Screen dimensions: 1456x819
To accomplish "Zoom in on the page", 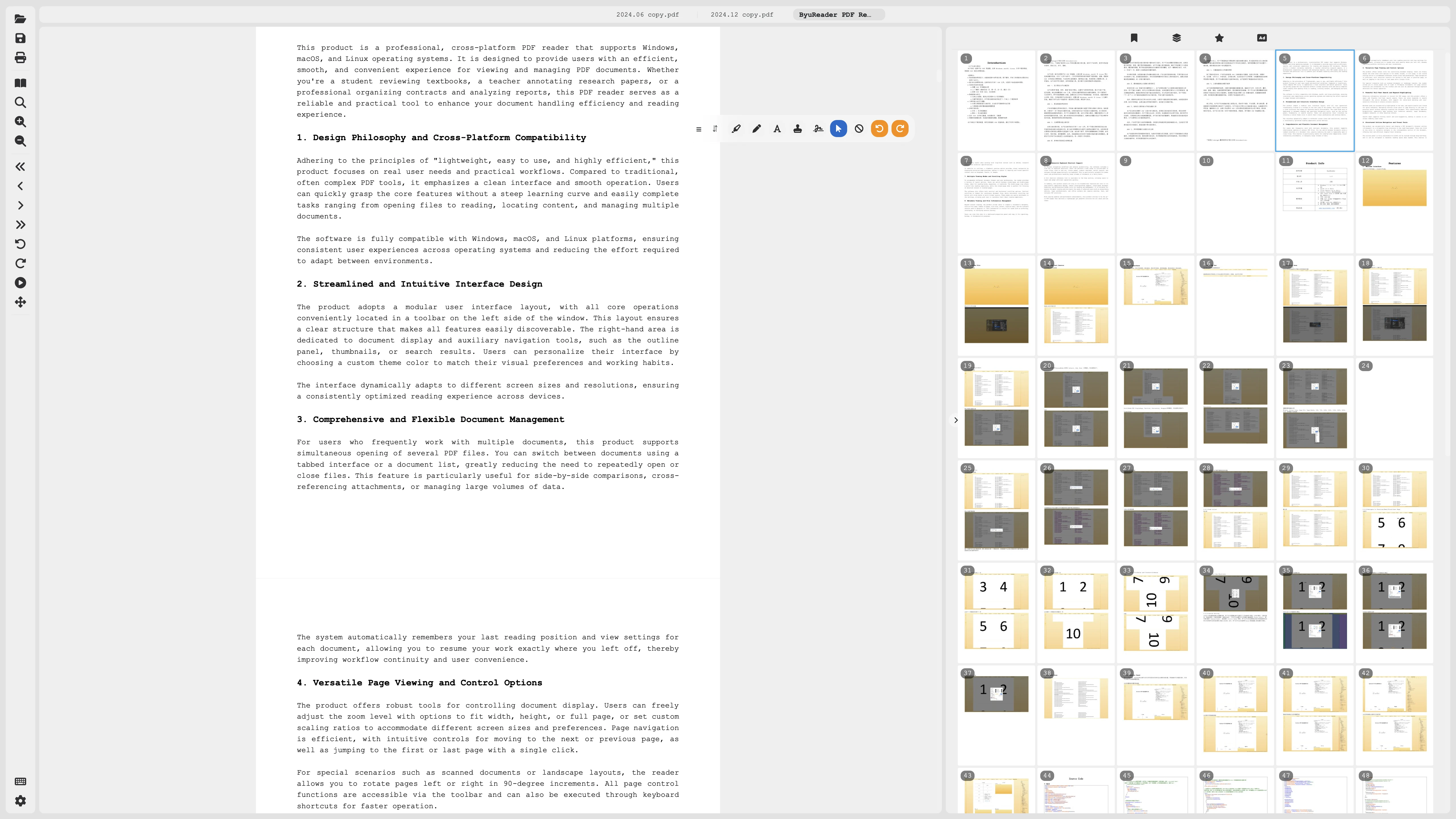I will click(20, 121).
